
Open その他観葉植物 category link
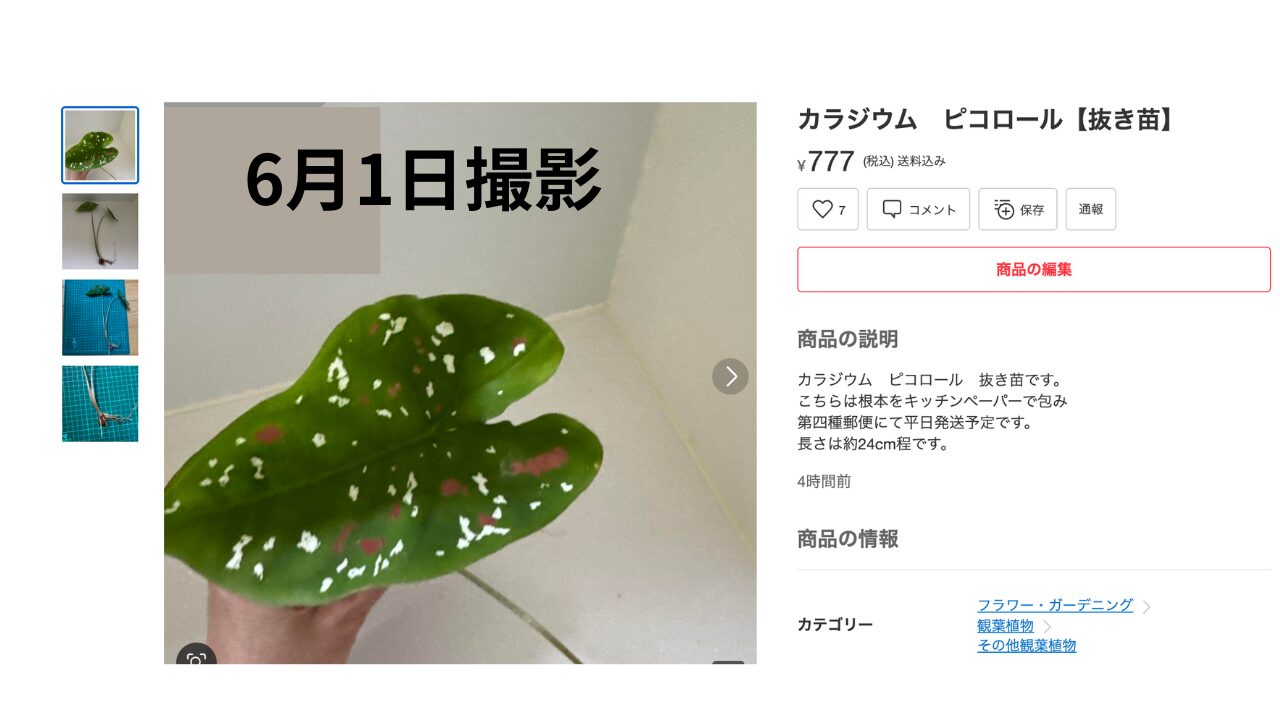(x=1027, y=645)
